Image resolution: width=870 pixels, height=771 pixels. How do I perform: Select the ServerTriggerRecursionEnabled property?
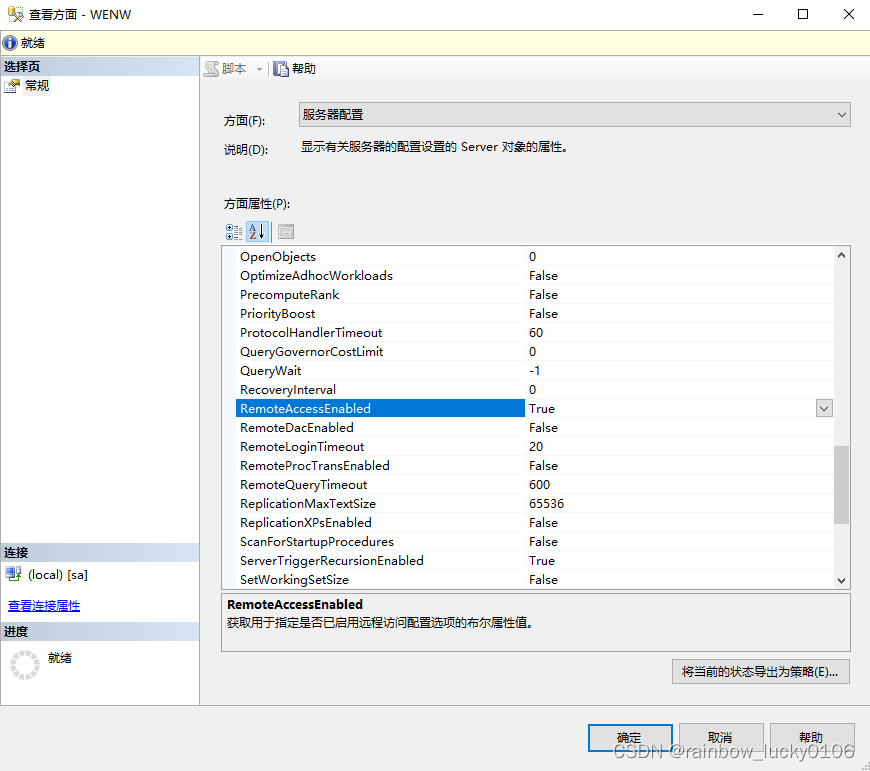click(535, 561)
